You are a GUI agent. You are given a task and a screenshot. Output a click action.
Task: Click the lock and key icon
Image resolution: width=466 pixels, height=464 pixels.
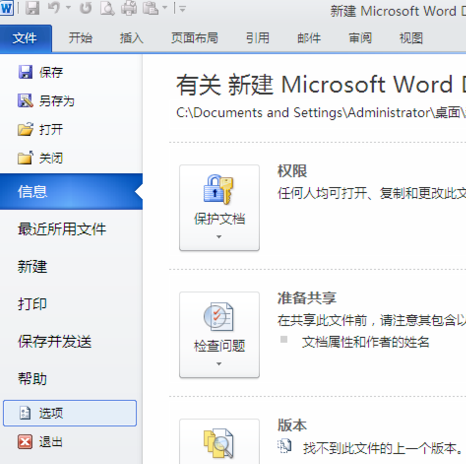(x=219, y=189)
